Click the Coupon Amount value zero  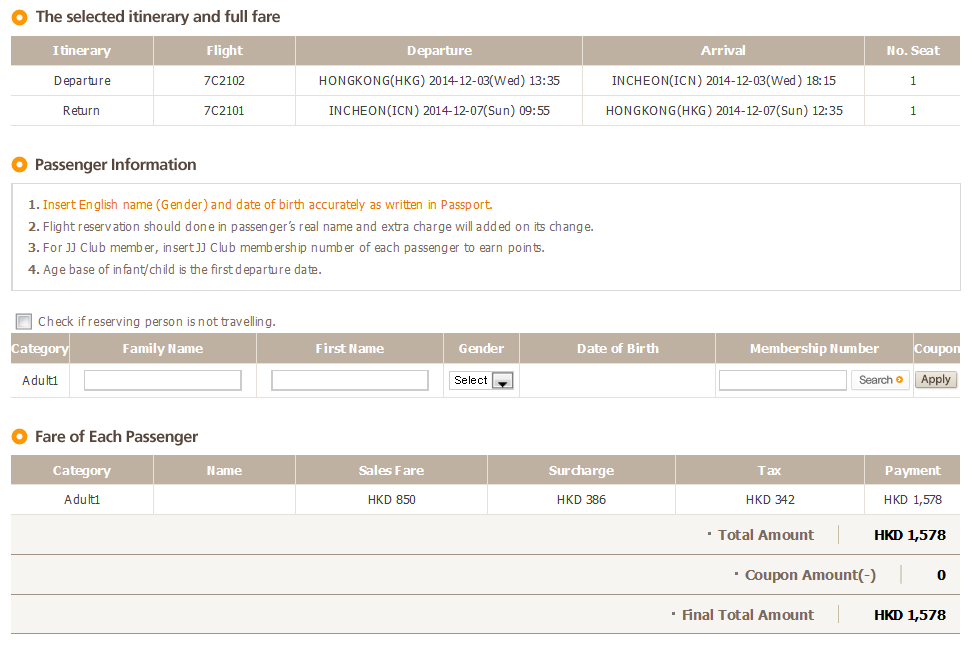(941, 575)
